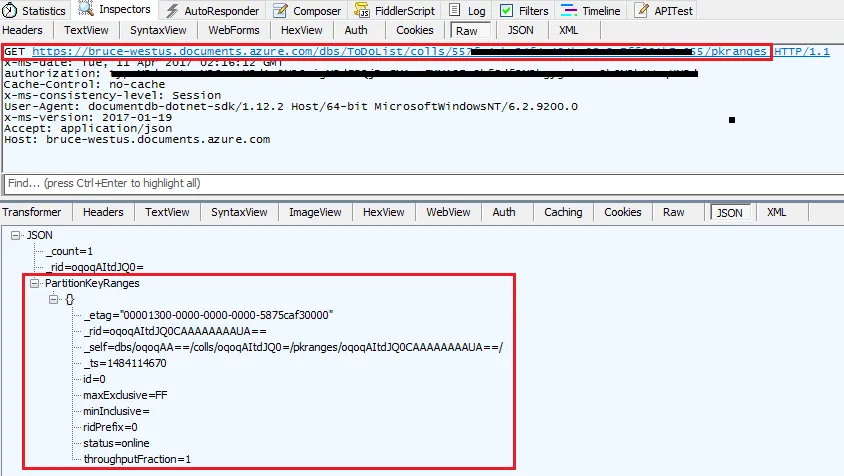Collapse the root JSON tree node
Viewport: 844px width, 476px height.
coord(15,235)
